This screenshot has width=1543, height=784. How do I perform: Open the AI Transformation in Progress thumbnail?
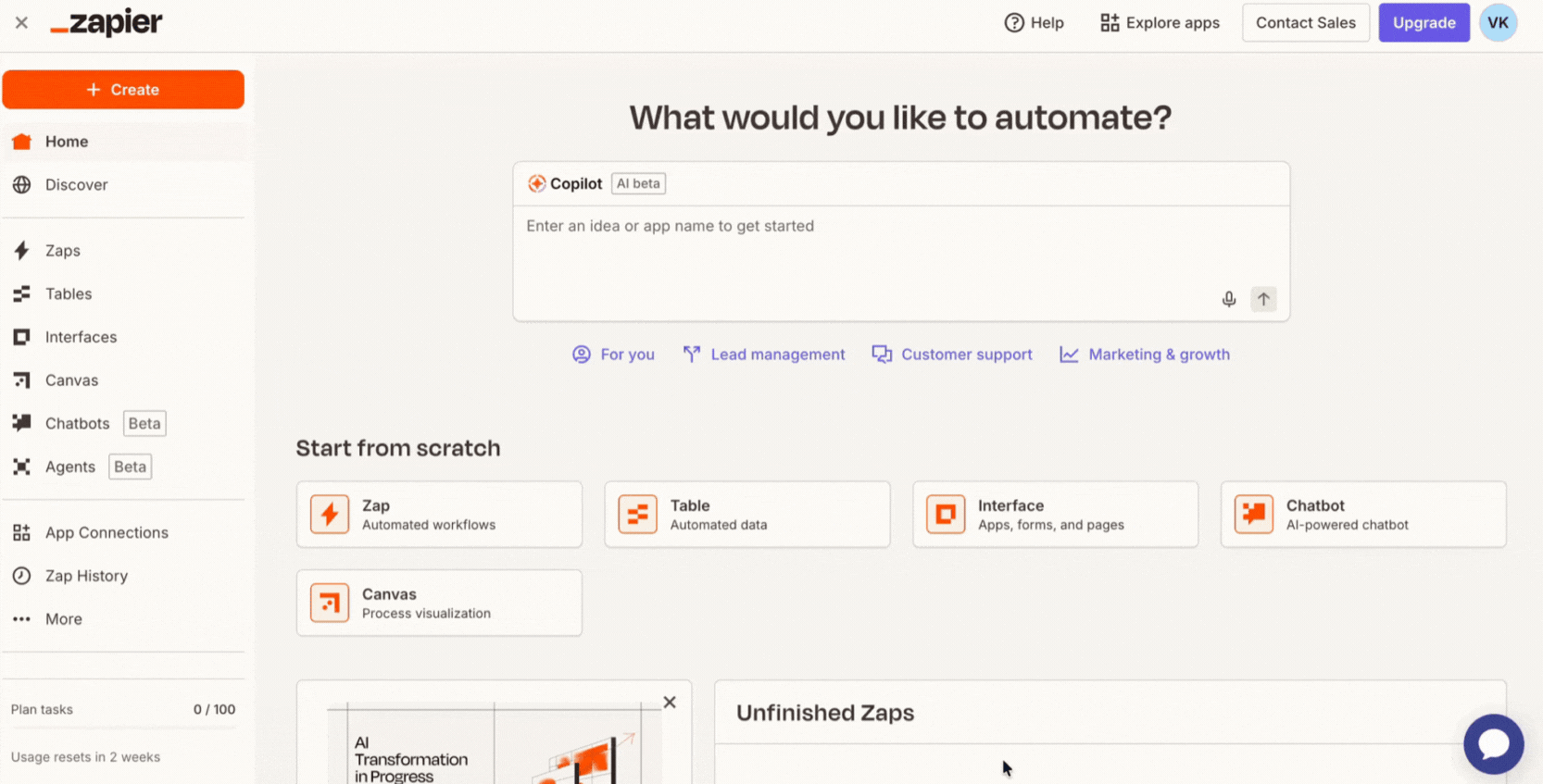click(494, 741)
